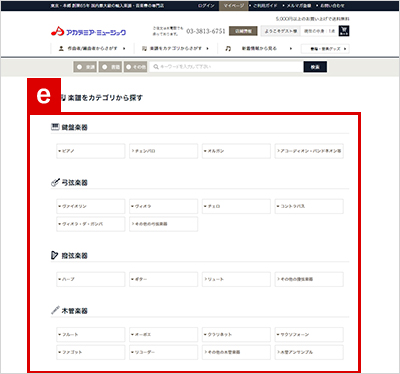Expand the ピアノ category
Screen dimensions: 400x374
click(x=91, y=151)
